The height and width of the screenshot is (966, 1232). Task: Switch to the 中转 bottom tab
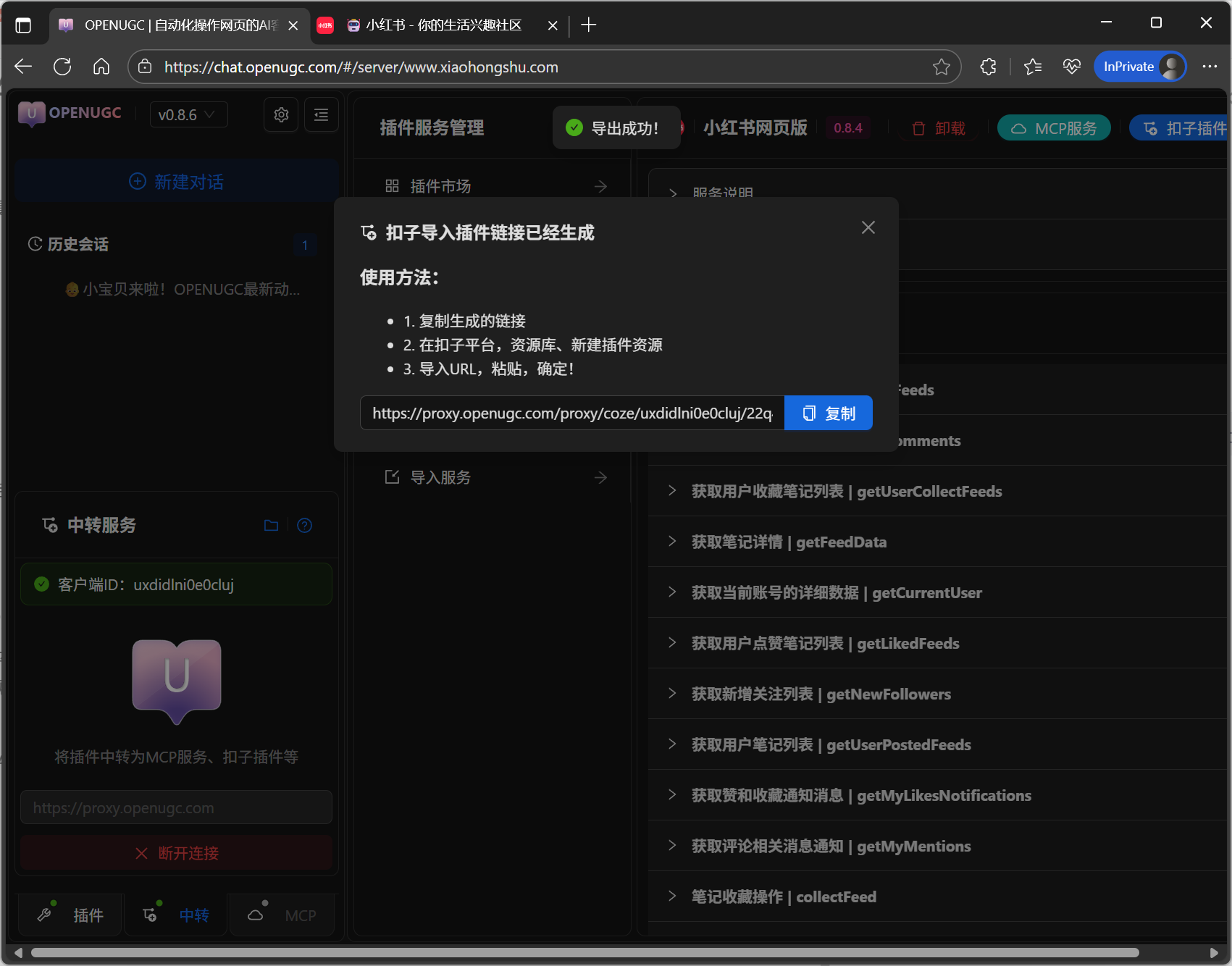(176, 915)
